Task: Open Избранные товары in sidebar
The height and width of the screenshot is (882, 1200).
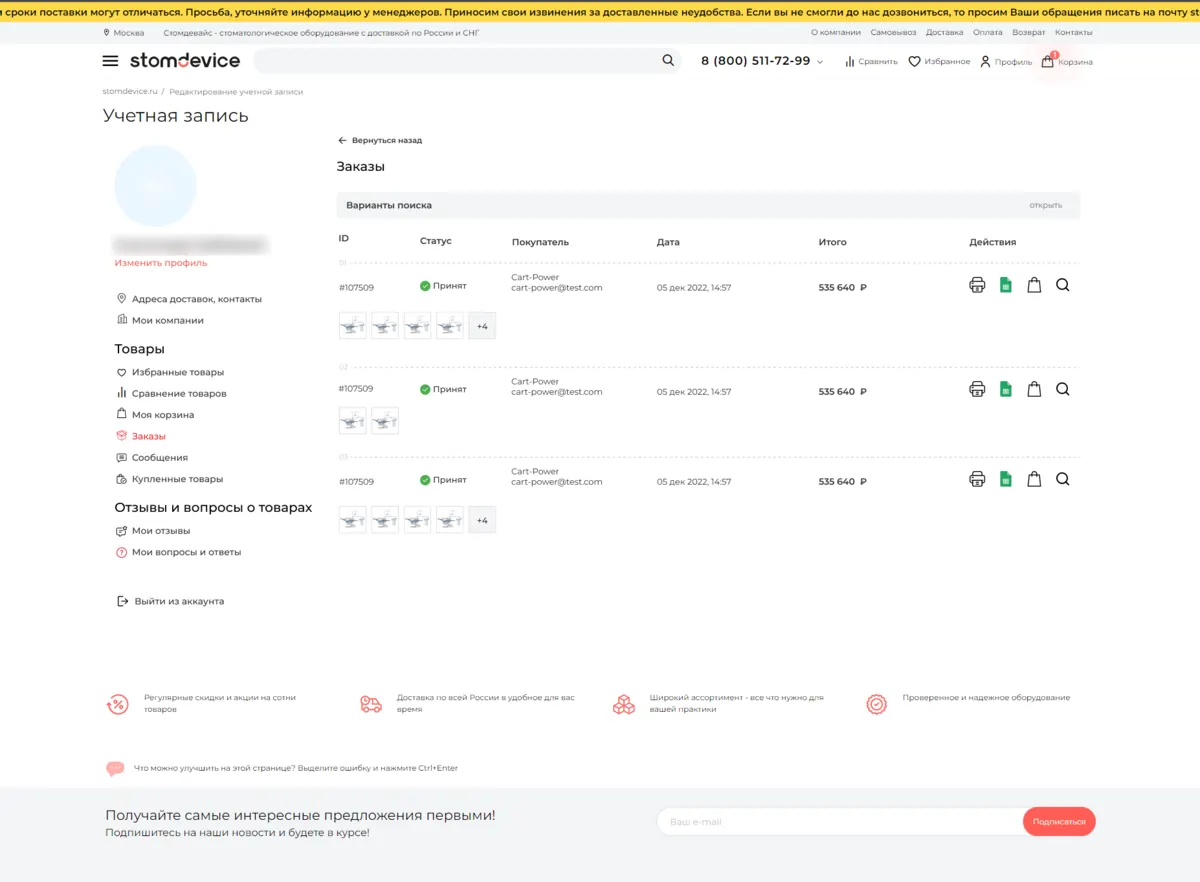Action: [x=170, y=372]
